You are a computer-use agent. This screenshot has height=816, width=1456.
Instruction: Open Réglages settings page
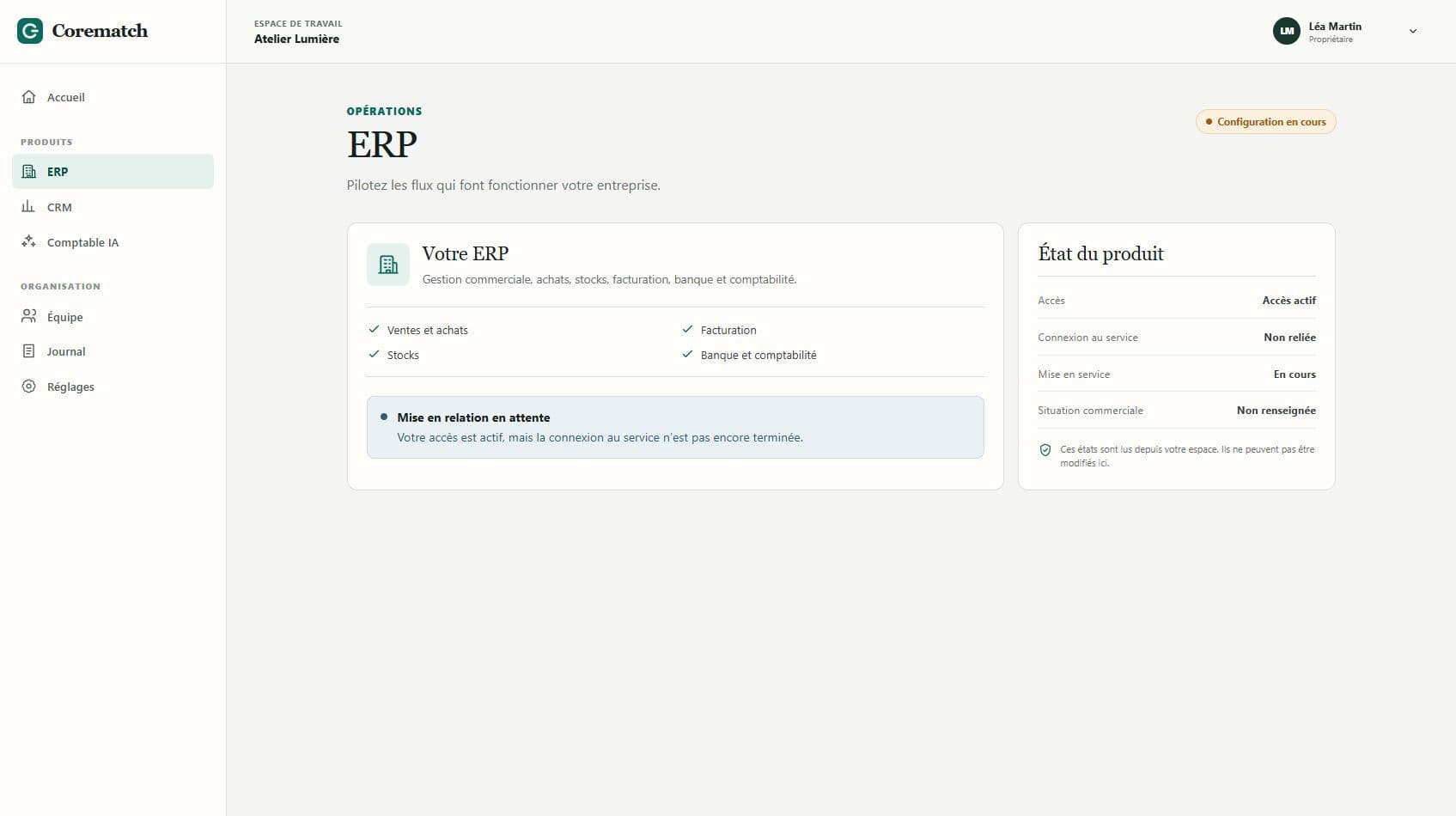click(113, 387)
